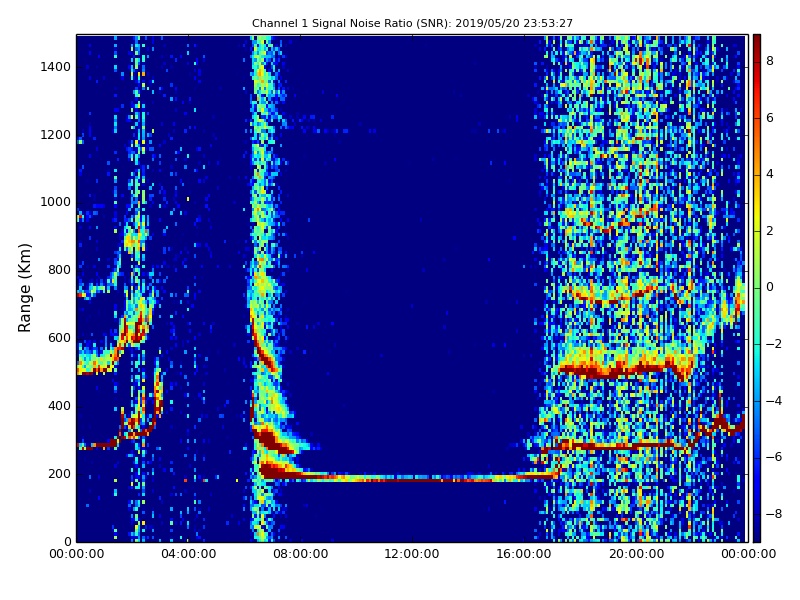This screenshot has height=600, width=800.
Task: Click the colorbar label 4
Action: 770,174
